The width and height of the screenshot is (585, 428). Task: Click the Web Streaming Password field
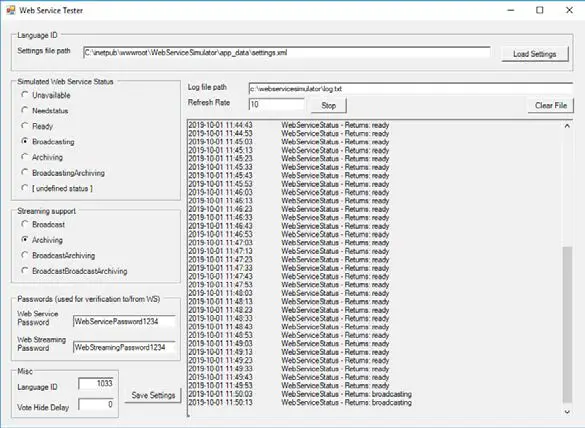(124, 347)
